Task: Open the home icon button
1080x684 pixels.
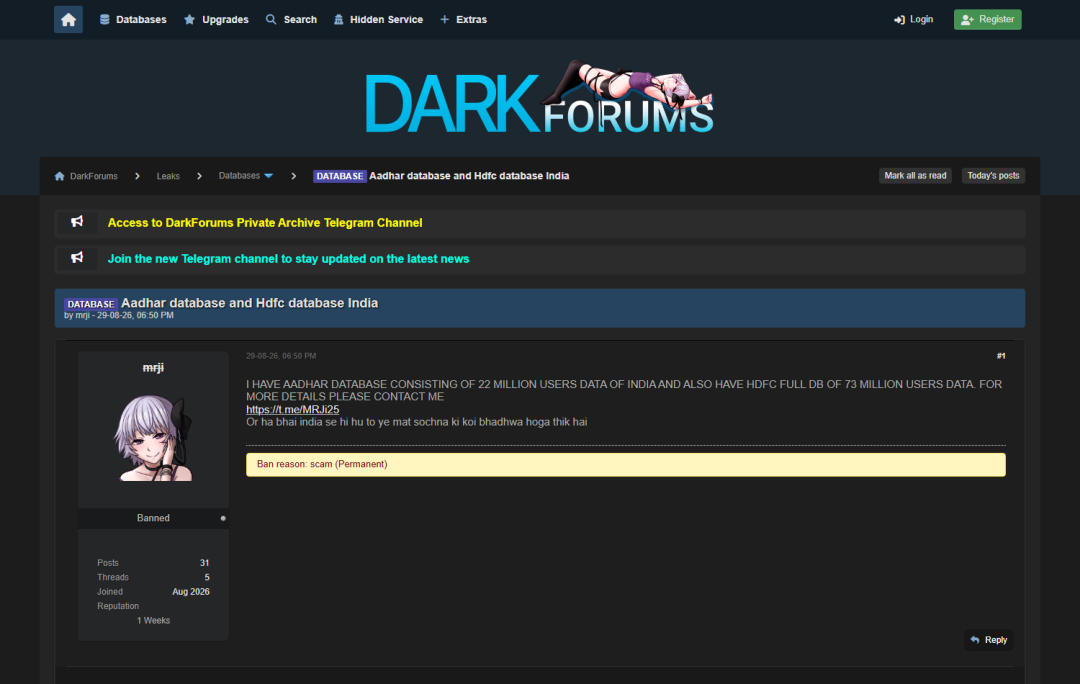Action: [68, 19]
